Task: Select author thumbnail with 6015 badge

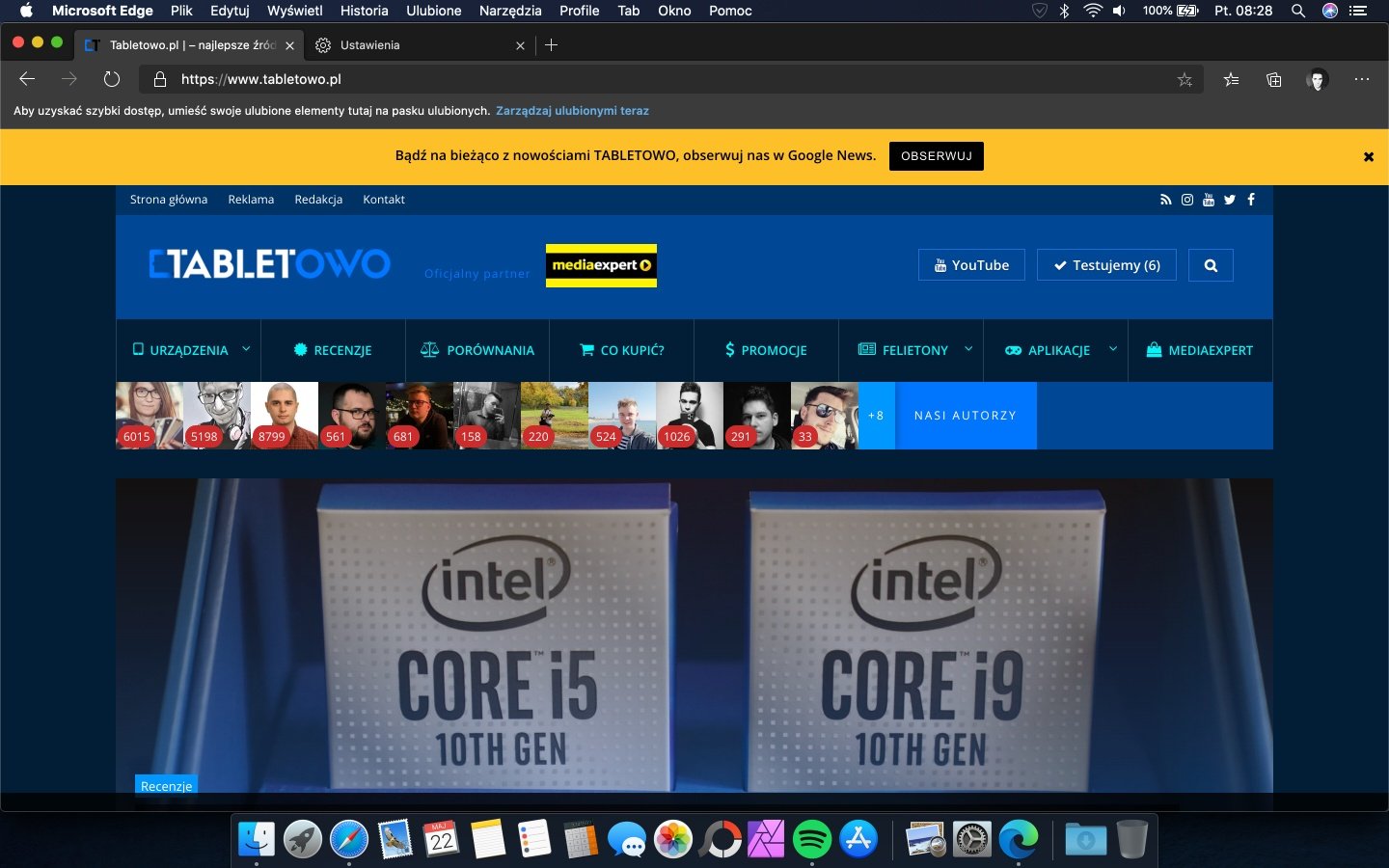Action: 150,416
